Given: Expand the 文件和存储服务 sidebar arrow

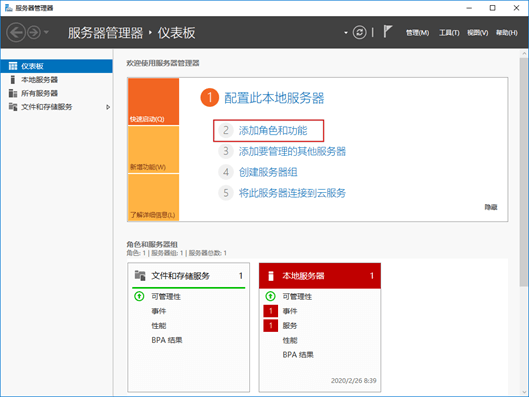Looking at the screenshot, I should pyautogui.click(x=108, y=107).
